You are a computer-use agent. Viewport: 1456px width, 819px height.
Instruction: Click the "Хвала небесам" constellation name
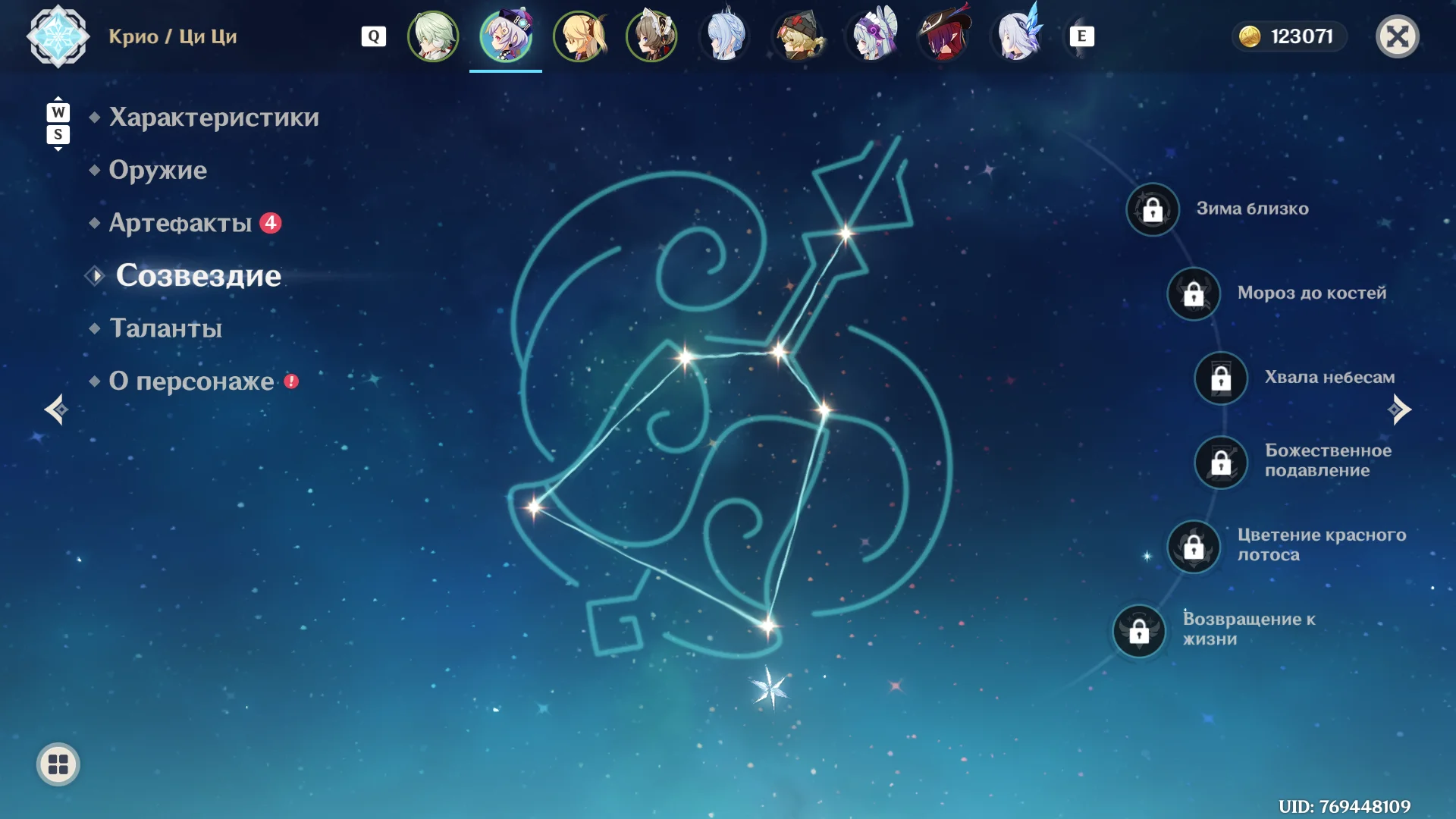(1329, 377)
